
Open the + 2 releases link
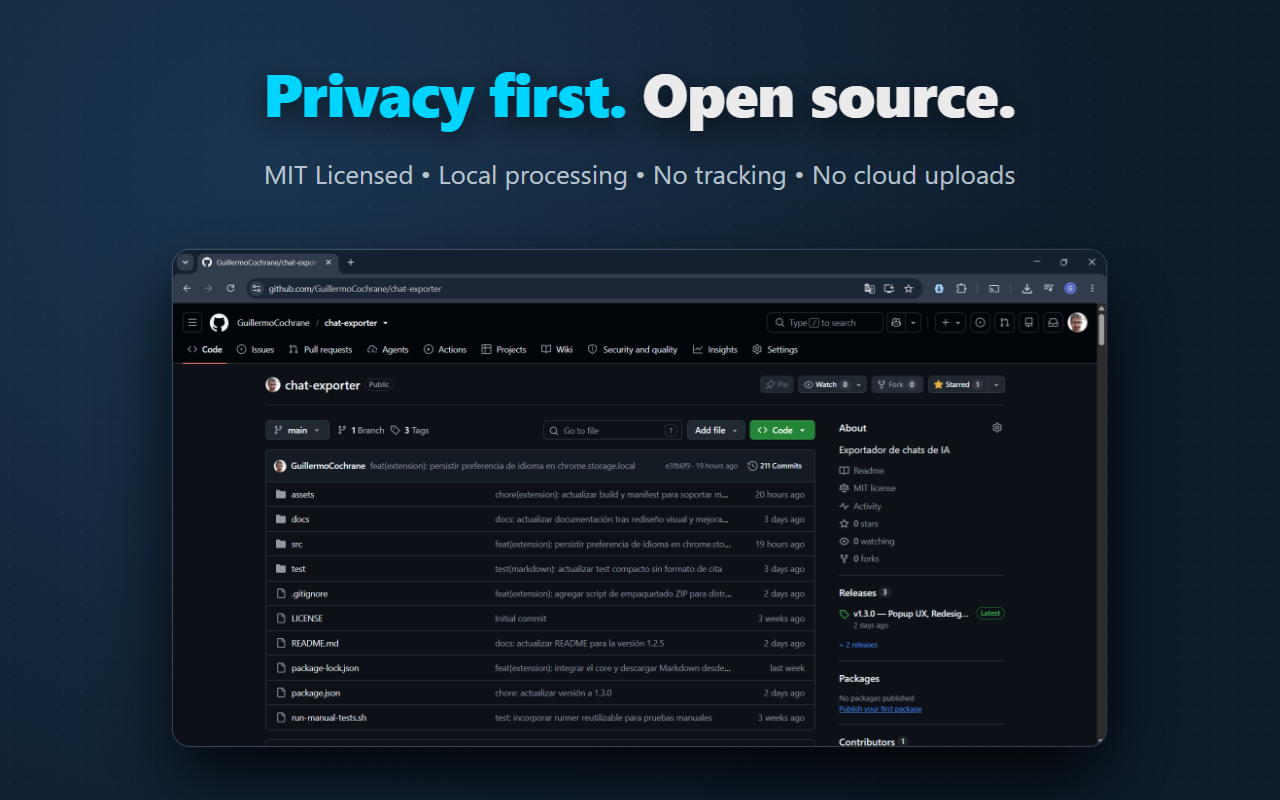(858, 645)
